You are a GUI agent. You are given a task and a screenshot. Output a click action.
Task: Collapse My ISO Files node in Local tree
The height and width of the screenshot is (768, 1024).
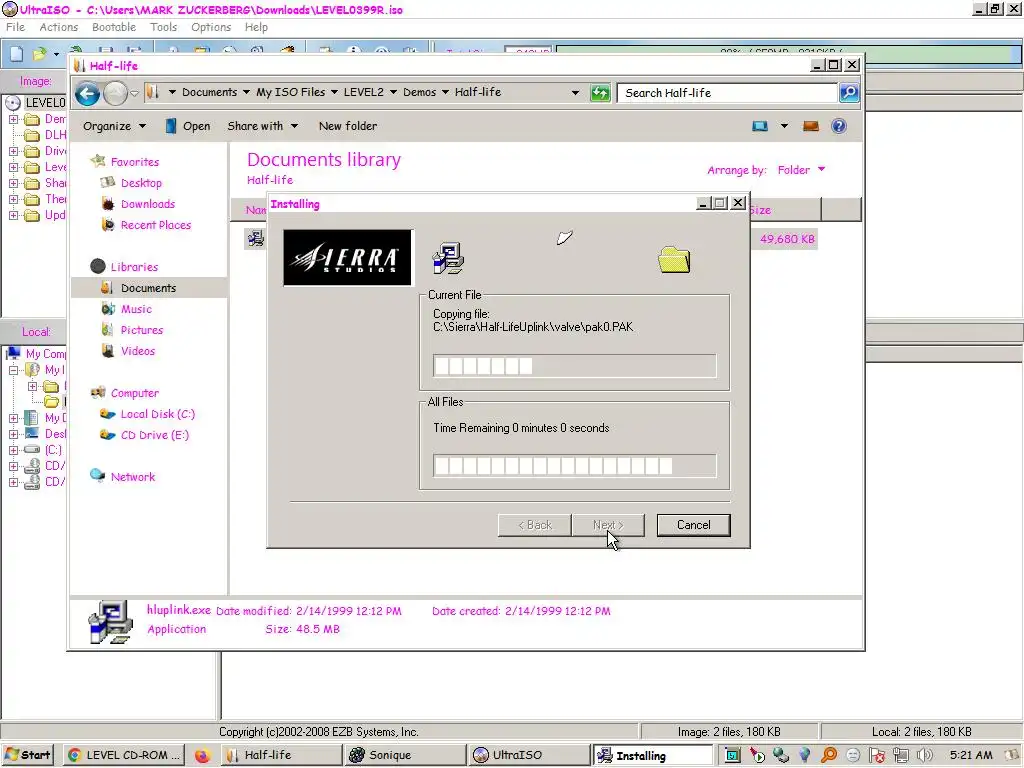point(13,370)
